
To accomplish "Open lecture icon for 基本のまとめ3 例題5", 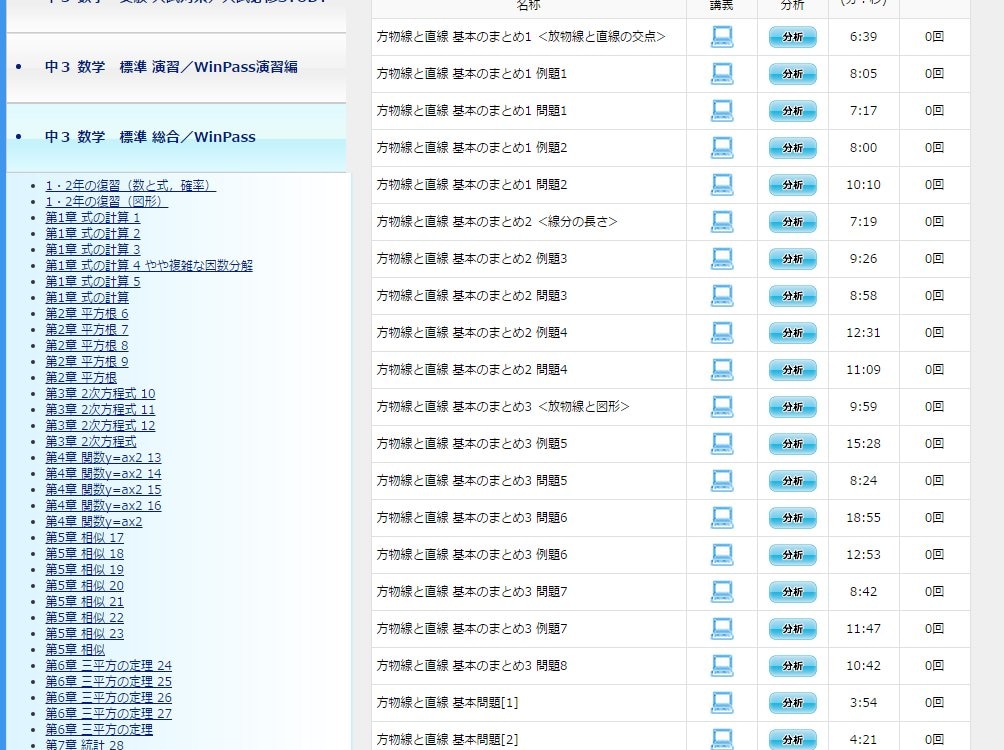I will 722,444.
